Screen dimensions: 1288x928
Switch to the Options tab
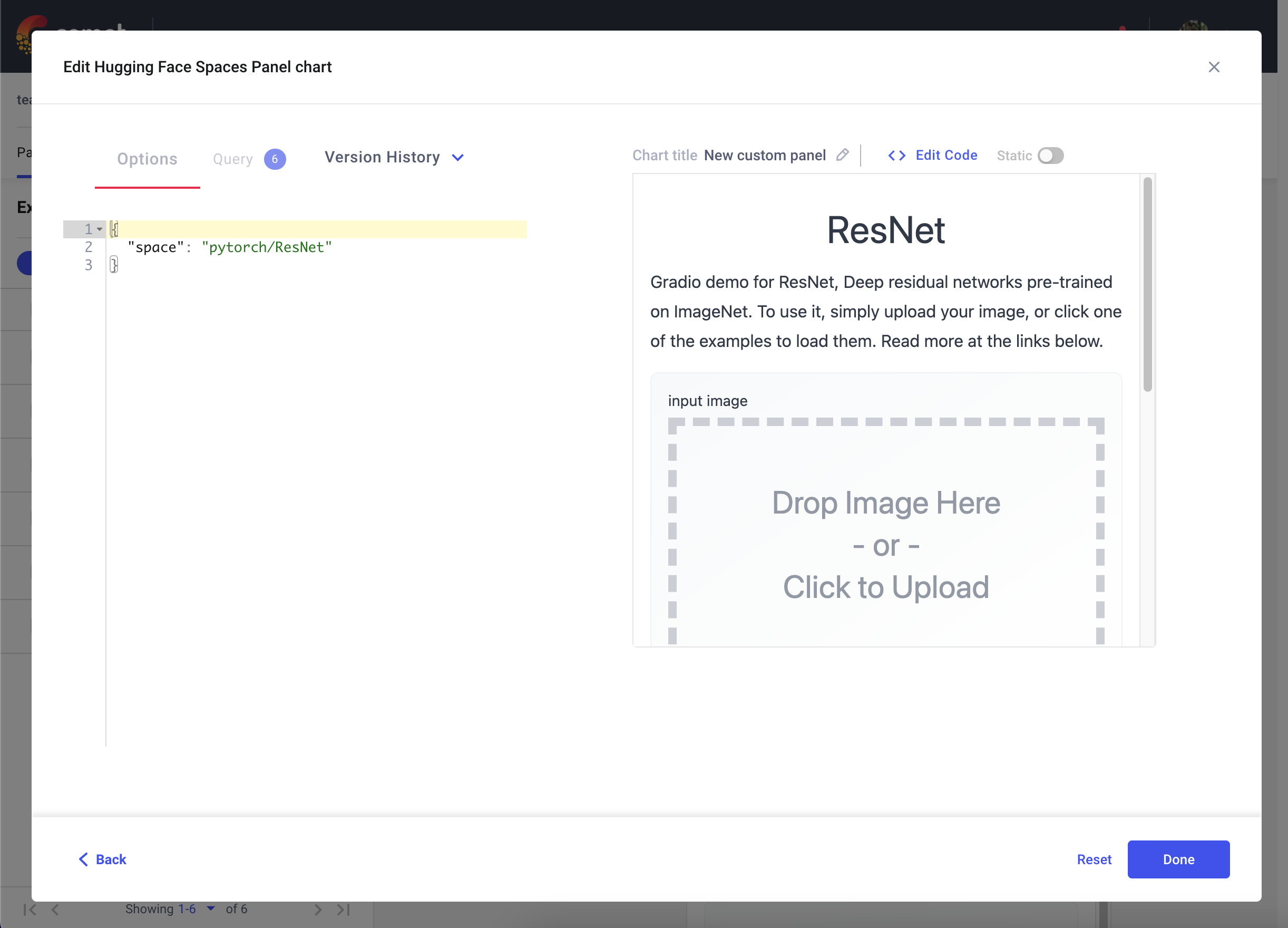pos(147,159)
